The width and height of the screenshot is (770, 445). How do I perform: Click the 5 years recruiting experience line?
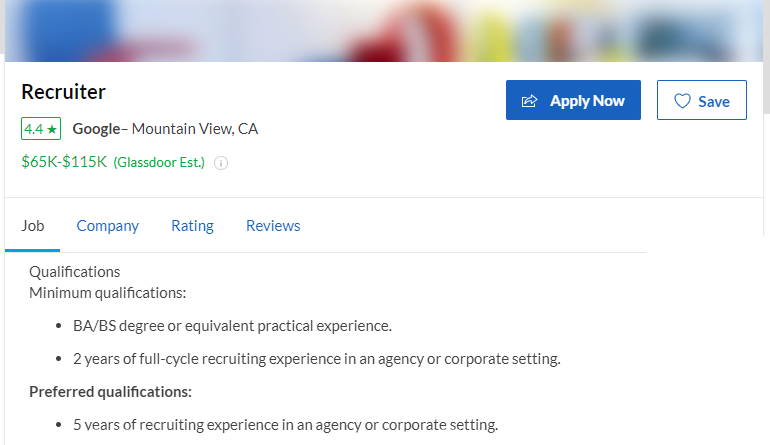285,424
